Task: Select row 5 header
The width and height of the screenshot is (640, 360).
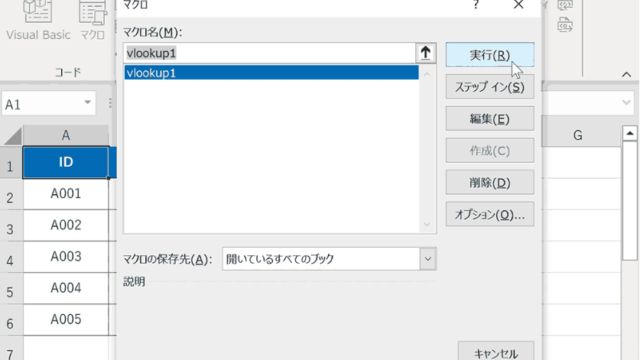Action: pyautogui.click(x=10, y=289)
